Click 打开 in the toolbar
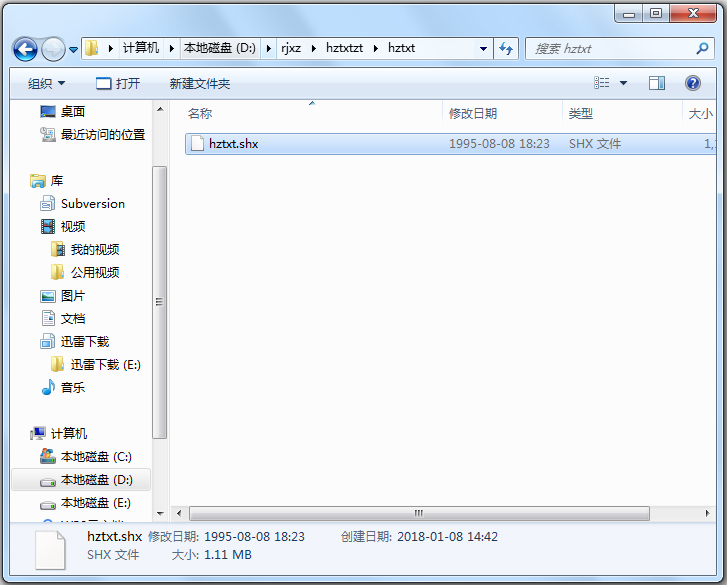Image resolution: width=727 pixels, height=585 pixels. point(118,84)
